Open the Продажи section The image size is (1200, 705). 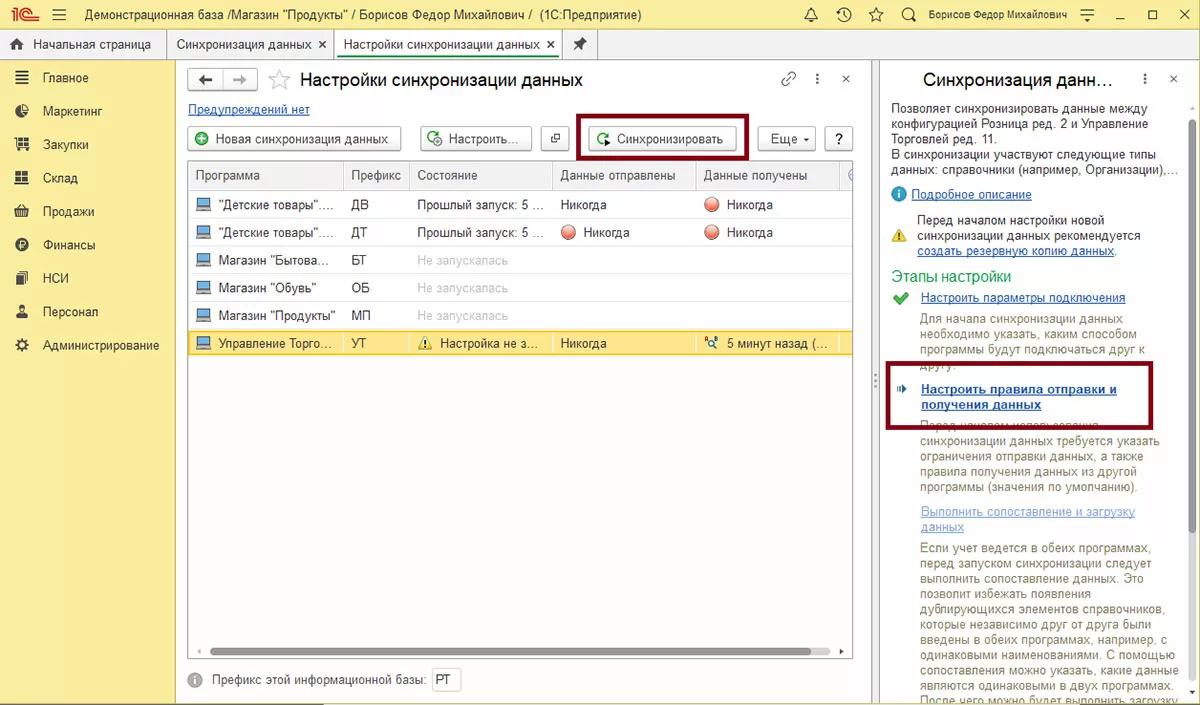pos(68,211)
